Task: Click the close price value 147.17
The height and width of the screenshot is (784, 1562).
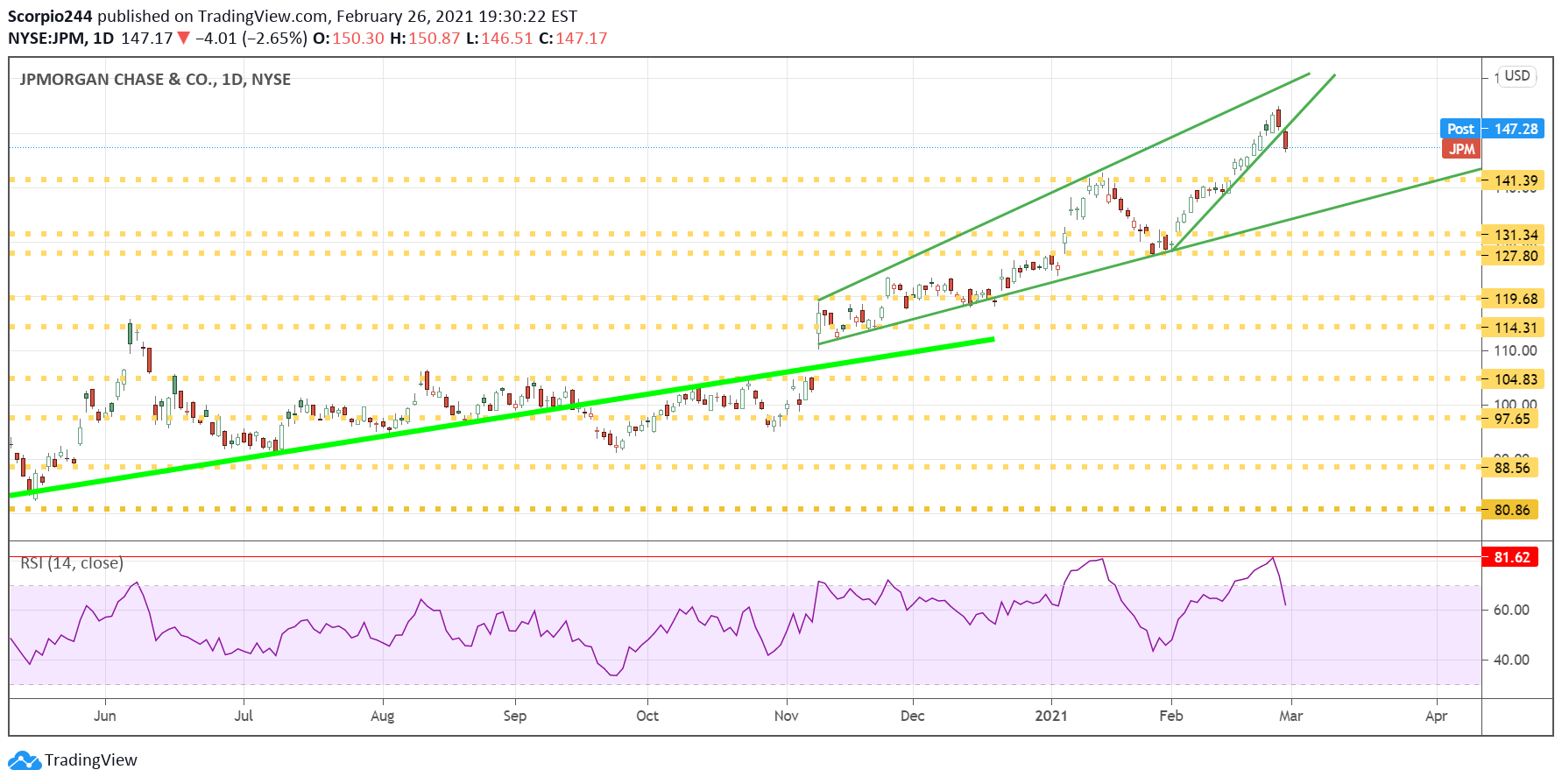Action: (581, 39)
